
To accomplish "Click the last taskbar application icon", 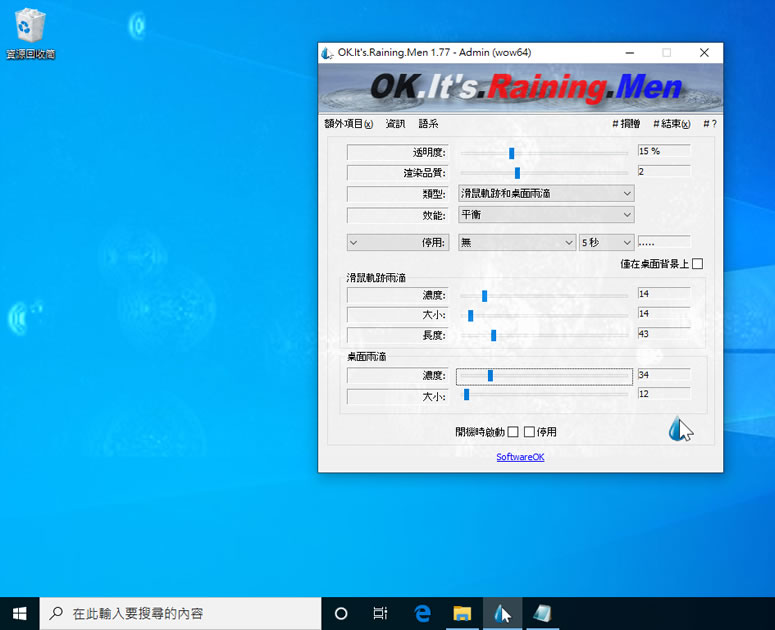I will (x=542, y=614).
